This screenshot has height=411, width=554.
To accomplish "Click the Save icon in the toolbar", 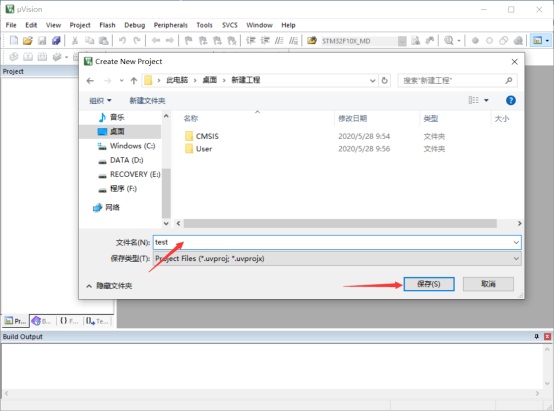I will tap(42, 41).
